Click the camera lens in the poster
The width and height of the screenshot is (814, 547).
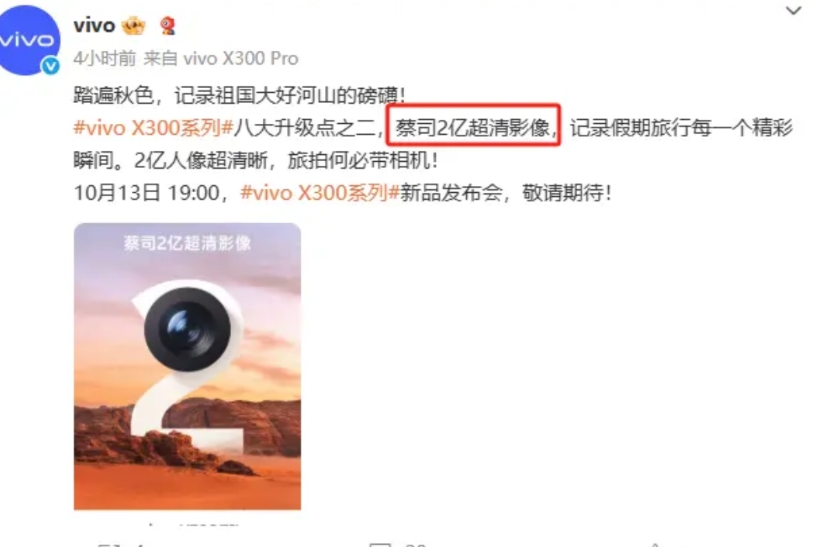[x=187, y=330]
